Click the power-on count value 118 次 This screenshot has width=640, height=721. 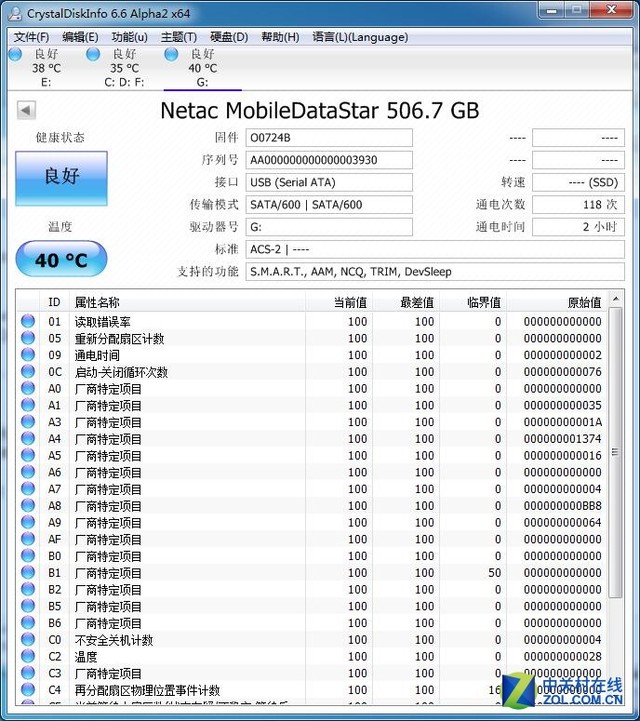pos(578,205)
